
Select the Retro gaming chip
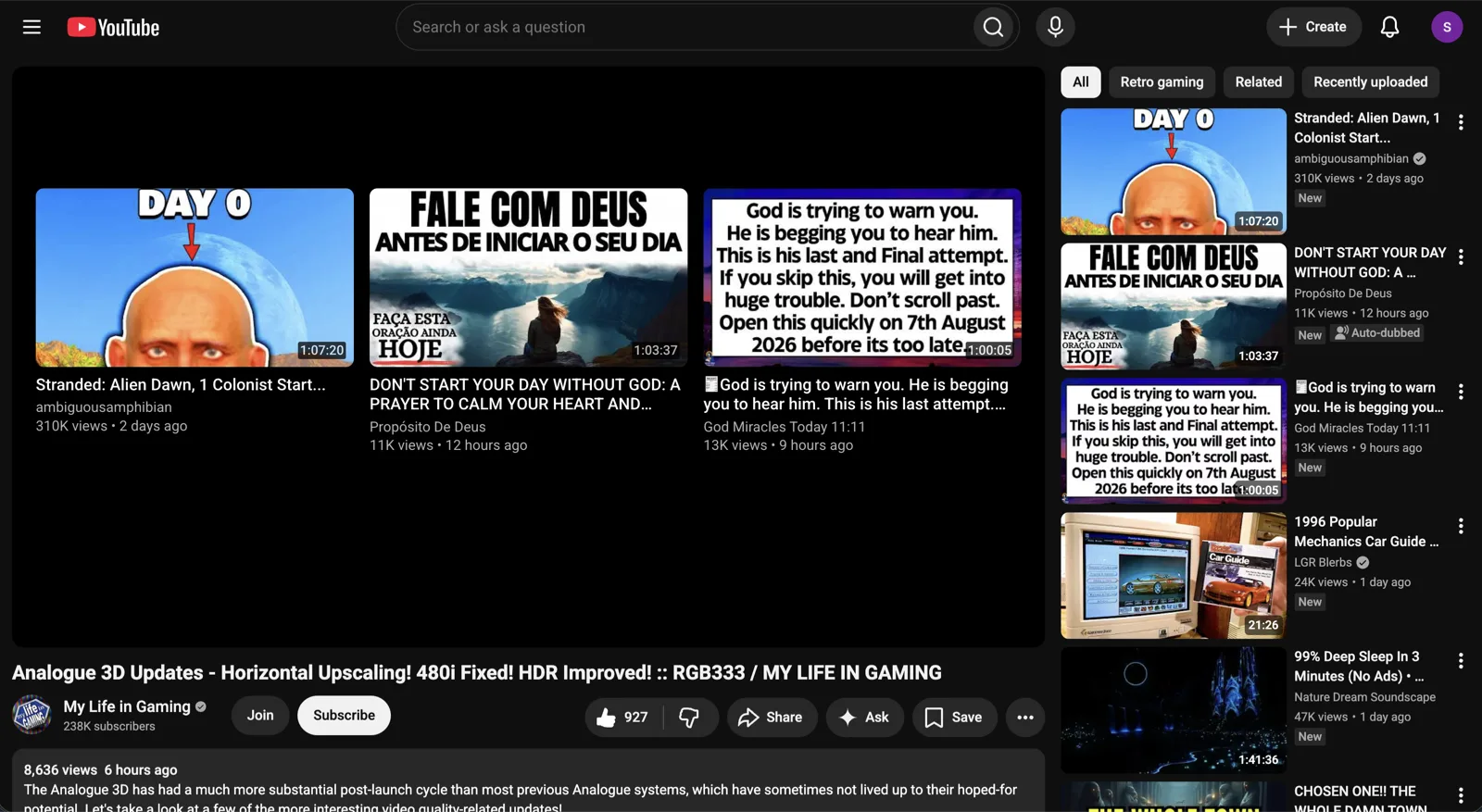(x=1162, y=82)
